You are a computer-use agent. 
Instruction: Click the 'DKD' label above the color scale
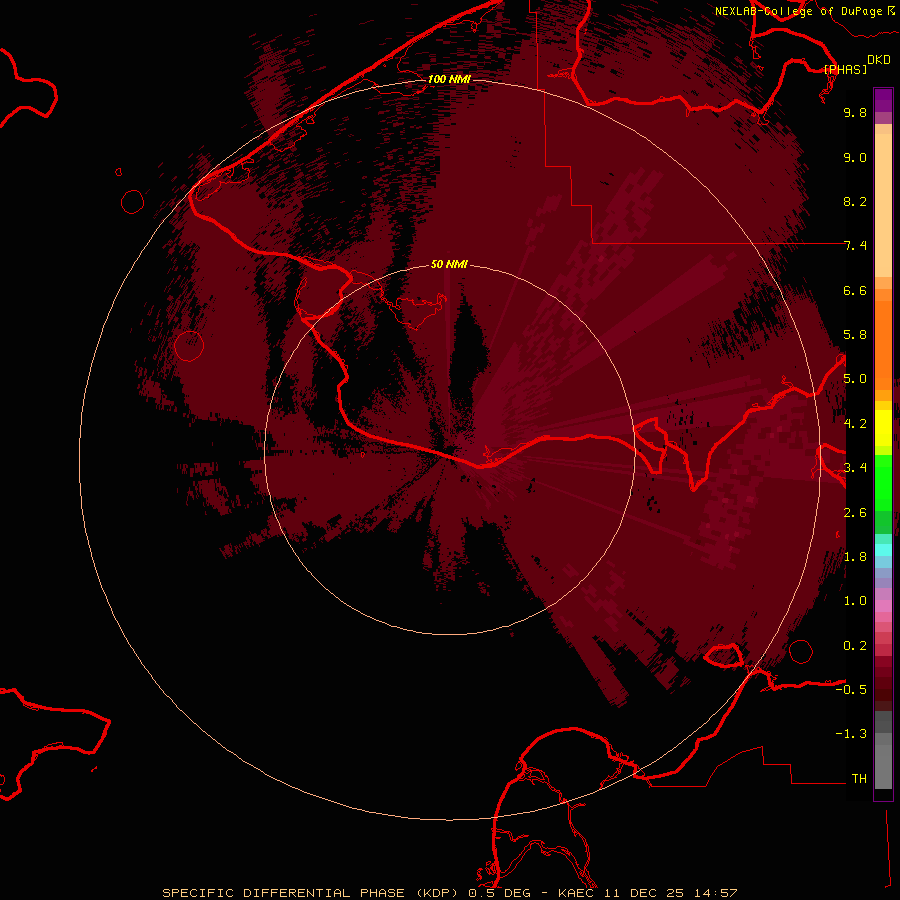pos(879,60)
